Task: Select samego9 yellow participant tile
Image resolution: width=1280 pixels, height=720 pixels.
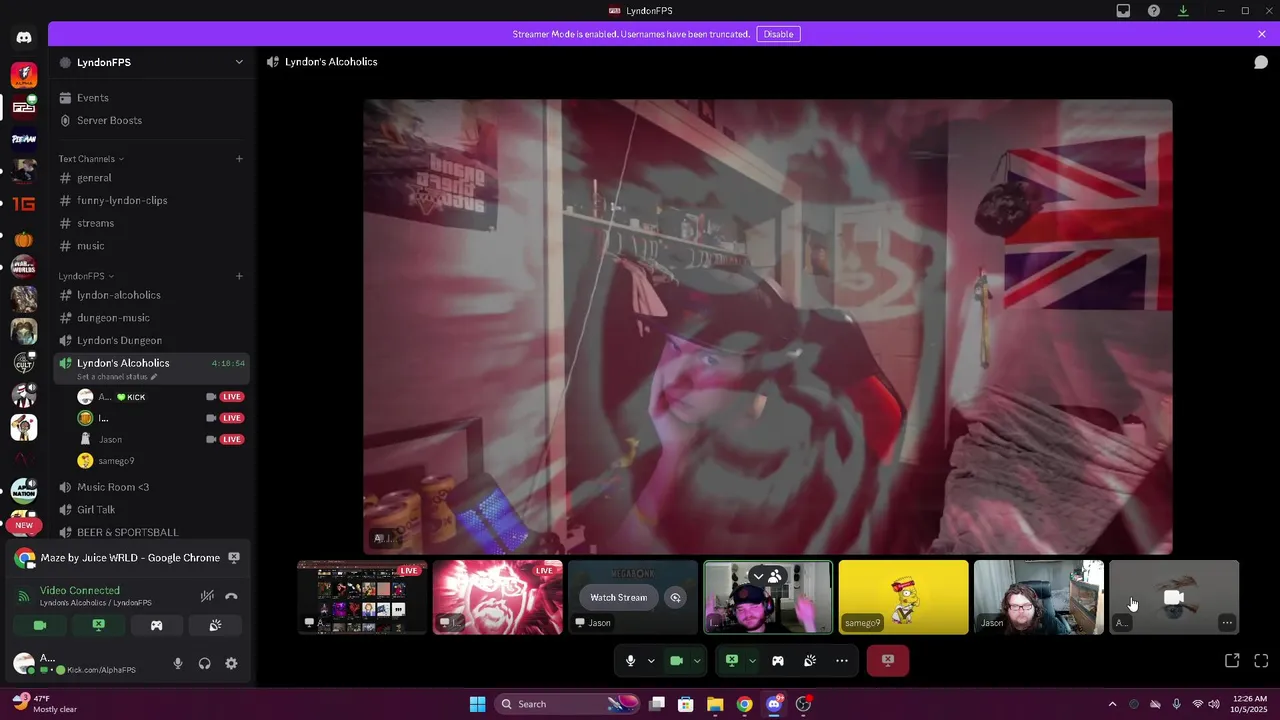Action: (904, 597)
